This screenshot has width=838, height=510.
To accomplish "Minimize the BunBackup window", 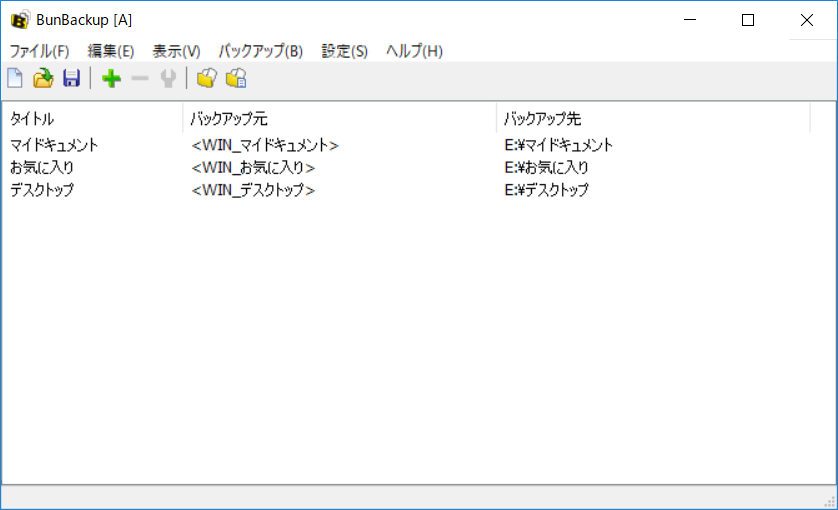I will pos(690,20).
